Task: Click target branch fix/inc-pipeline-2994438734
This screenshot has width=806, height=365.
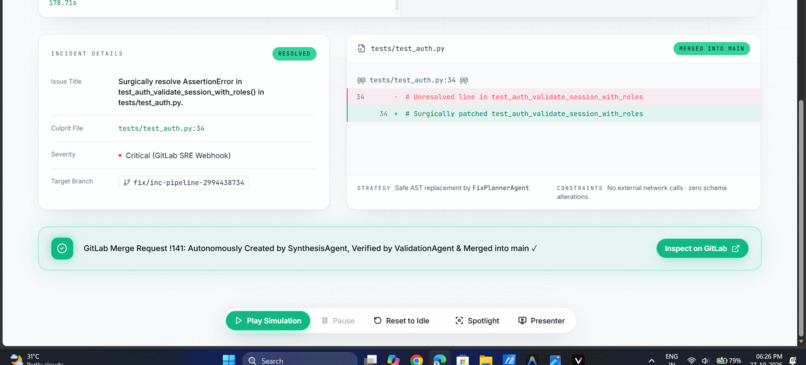Action: [x=184, y=182]
